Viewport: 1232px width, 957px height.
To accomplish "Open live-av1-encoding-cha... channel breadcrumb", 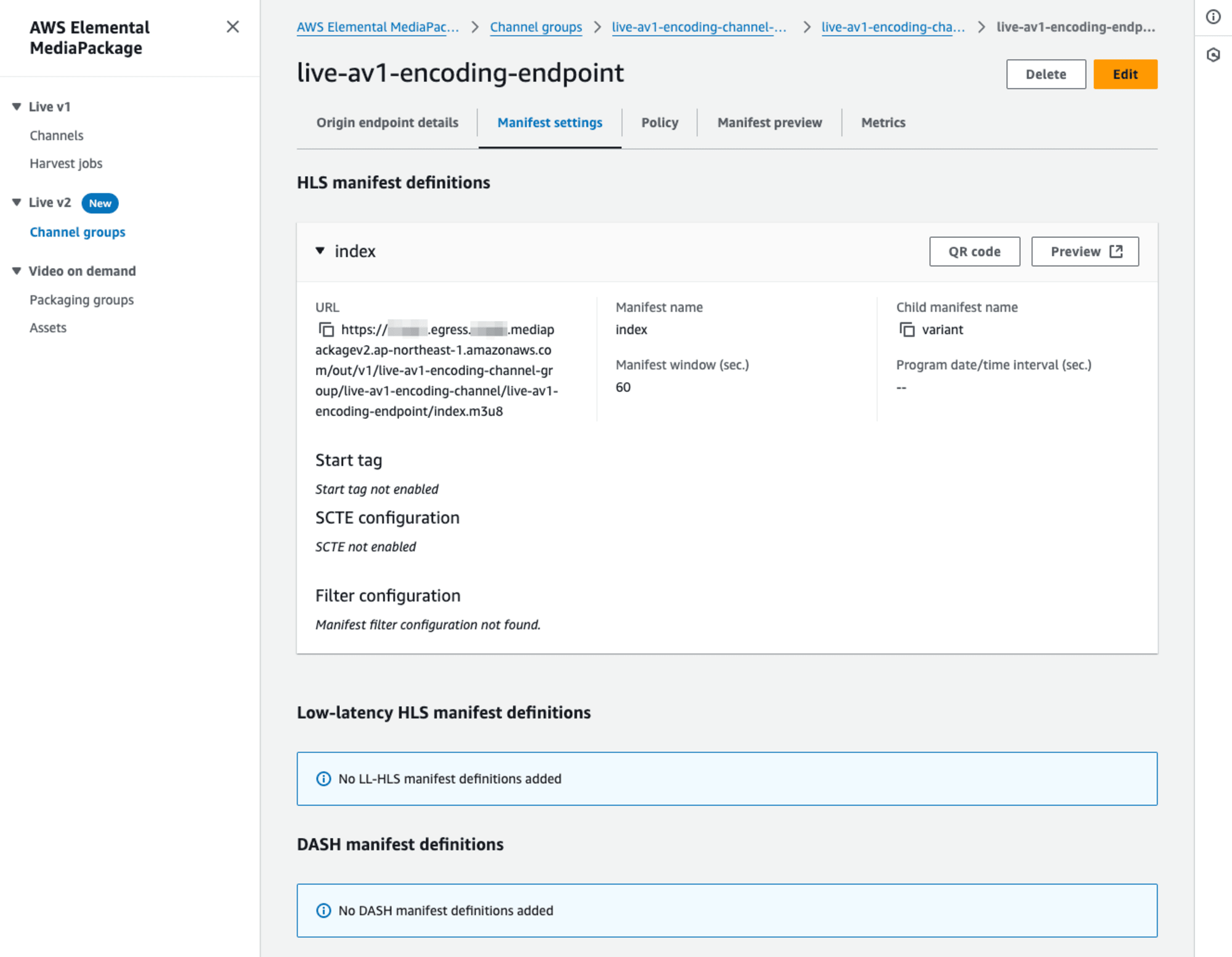I will pyautogui.click(x=893, y=27).
